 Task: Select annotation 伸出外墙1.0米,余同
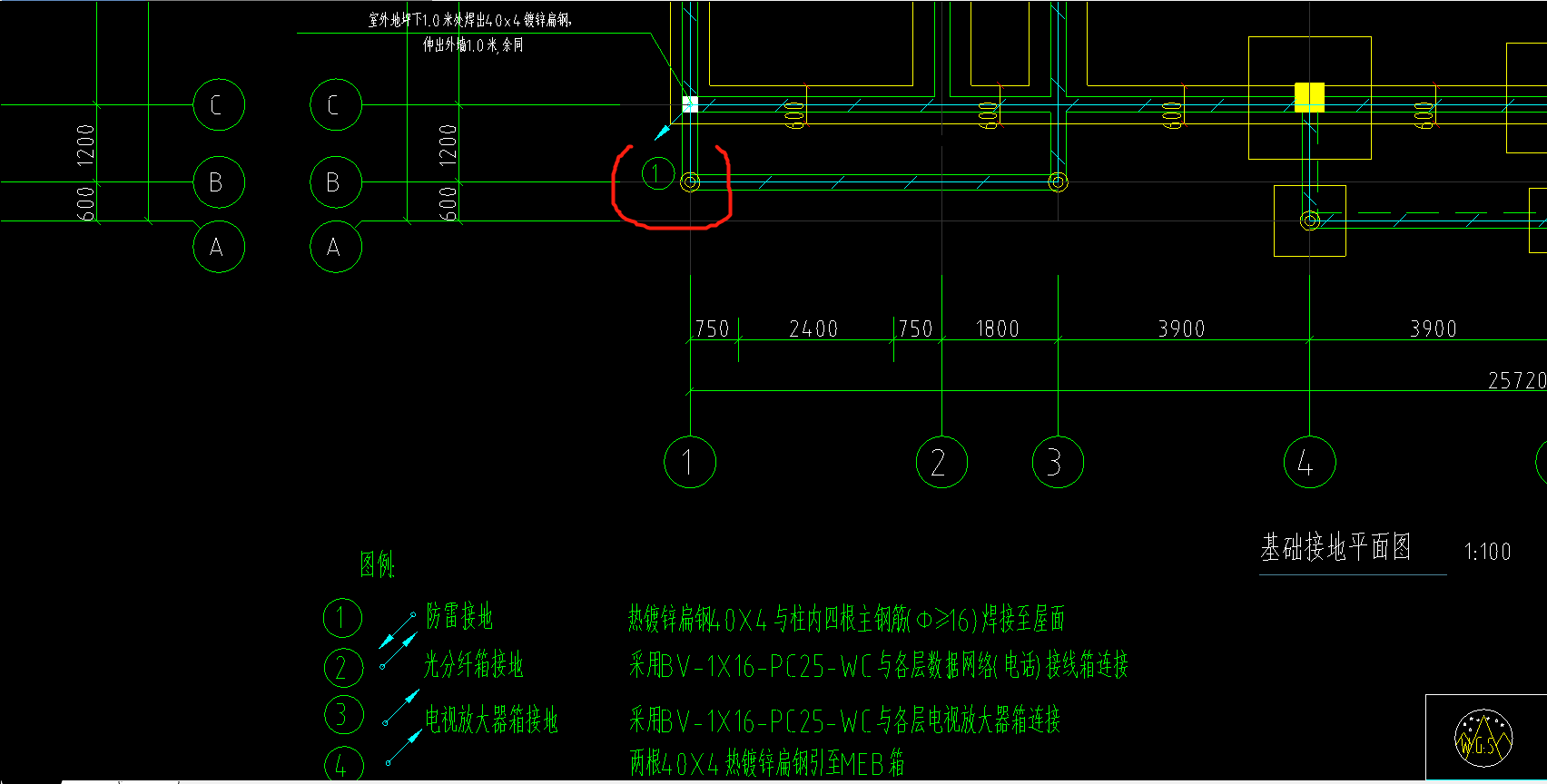pyautogui.click(x=473, y=44)
